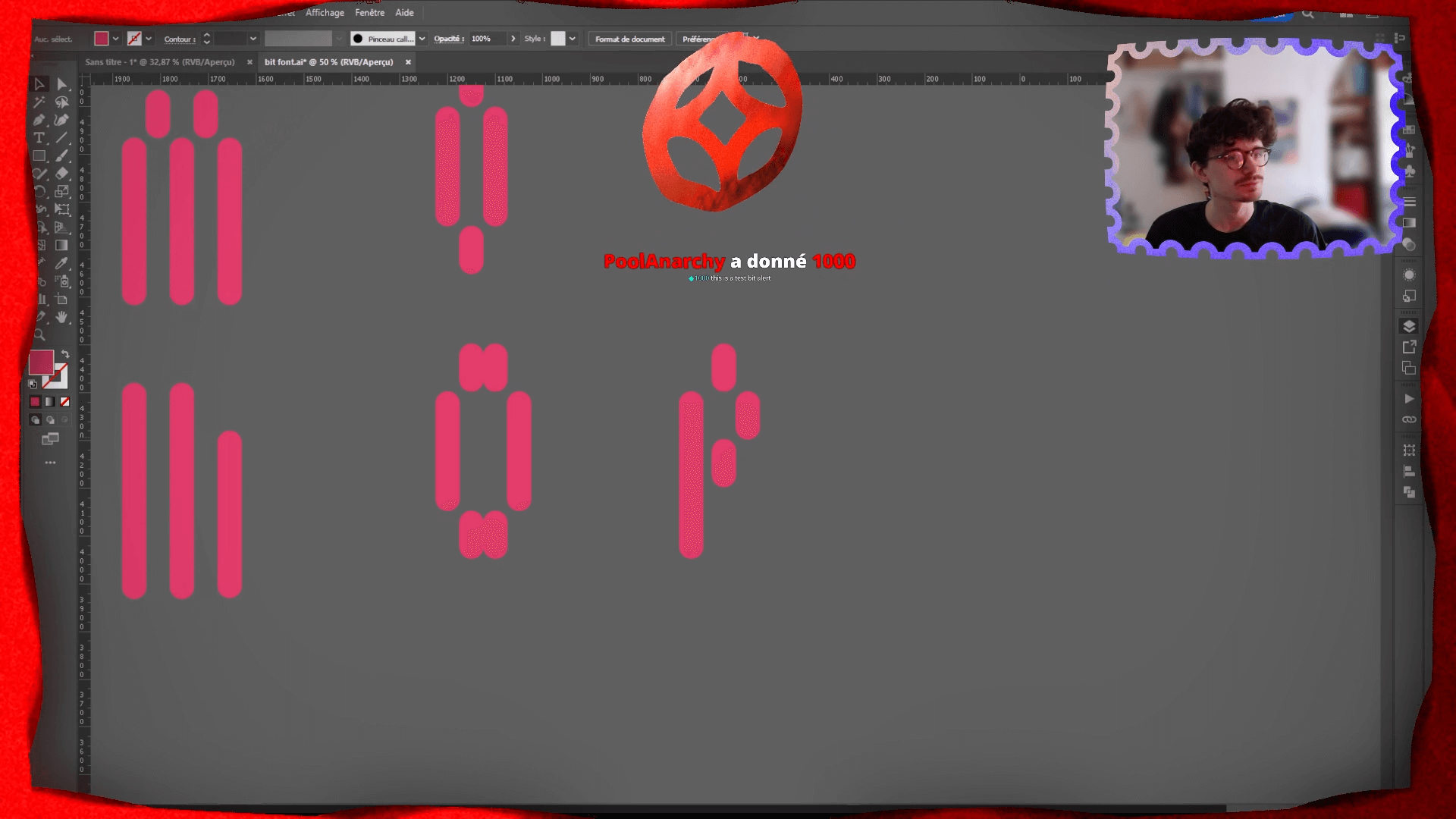Click the large Fill swatch in toolbar
Screen dimensions: 1456x819
coord(41,362)
